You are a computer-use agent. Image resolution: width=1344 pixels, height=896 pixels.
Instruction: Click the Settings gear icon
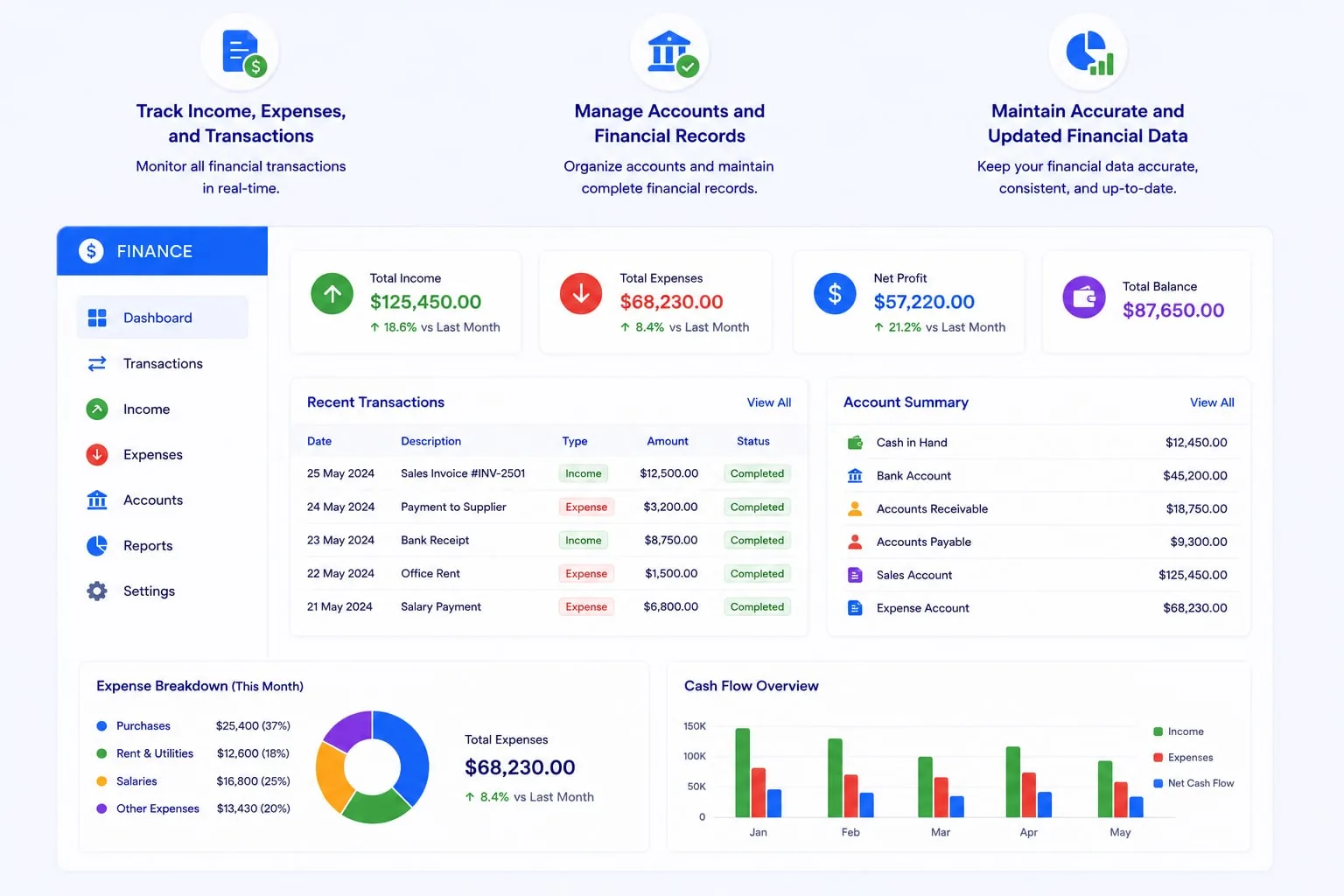coord(97,591)
